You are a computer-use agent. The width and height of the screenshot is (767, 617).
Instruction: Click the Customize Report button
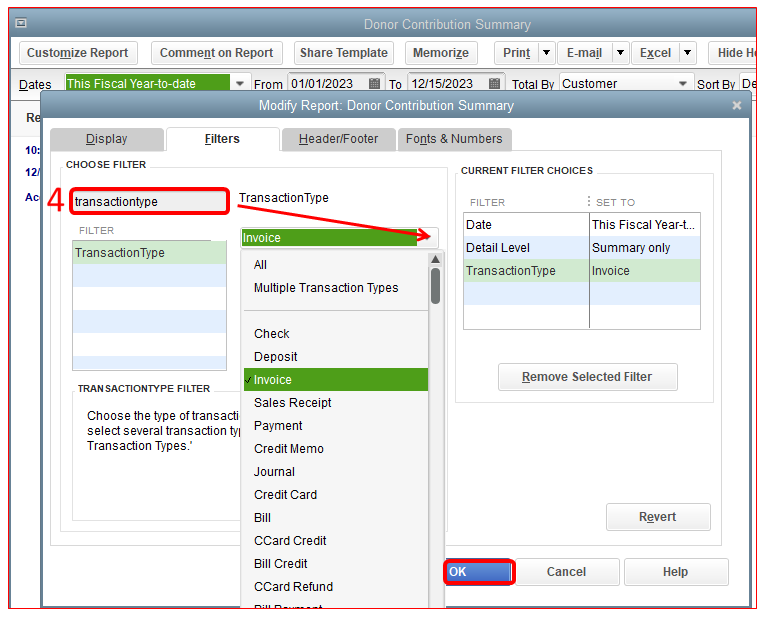pyautogui.click(x=78, y=53)
